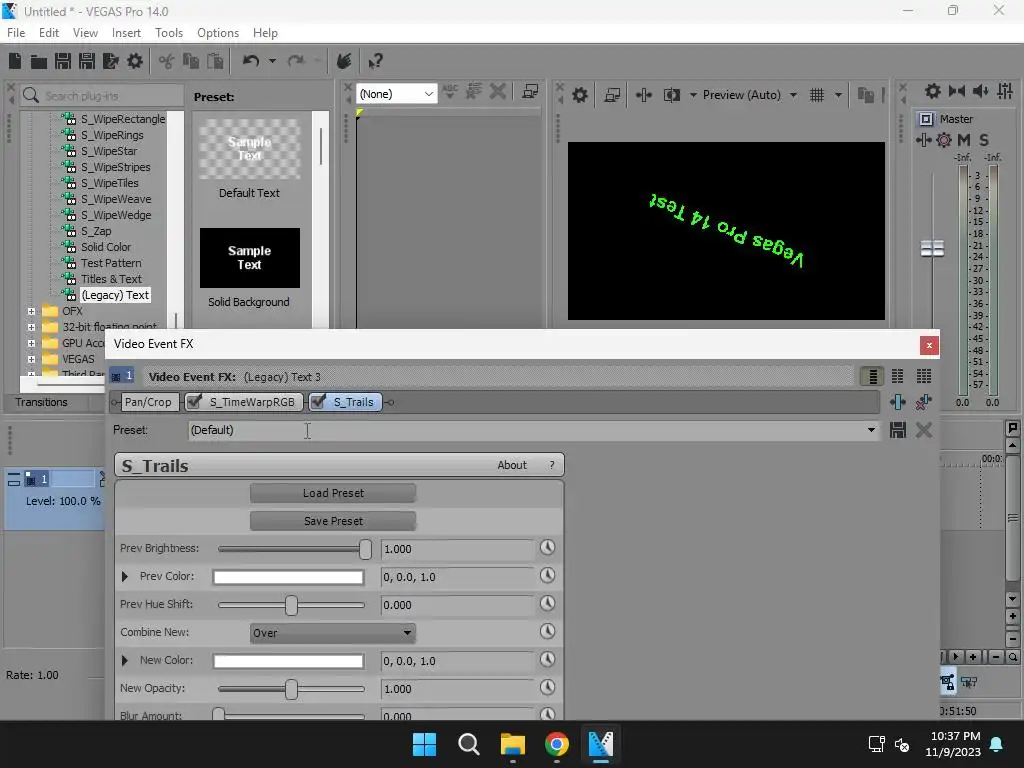Toggle Downmix Output icon
This screenshot has height=768, width=1024.
(957, 91)
